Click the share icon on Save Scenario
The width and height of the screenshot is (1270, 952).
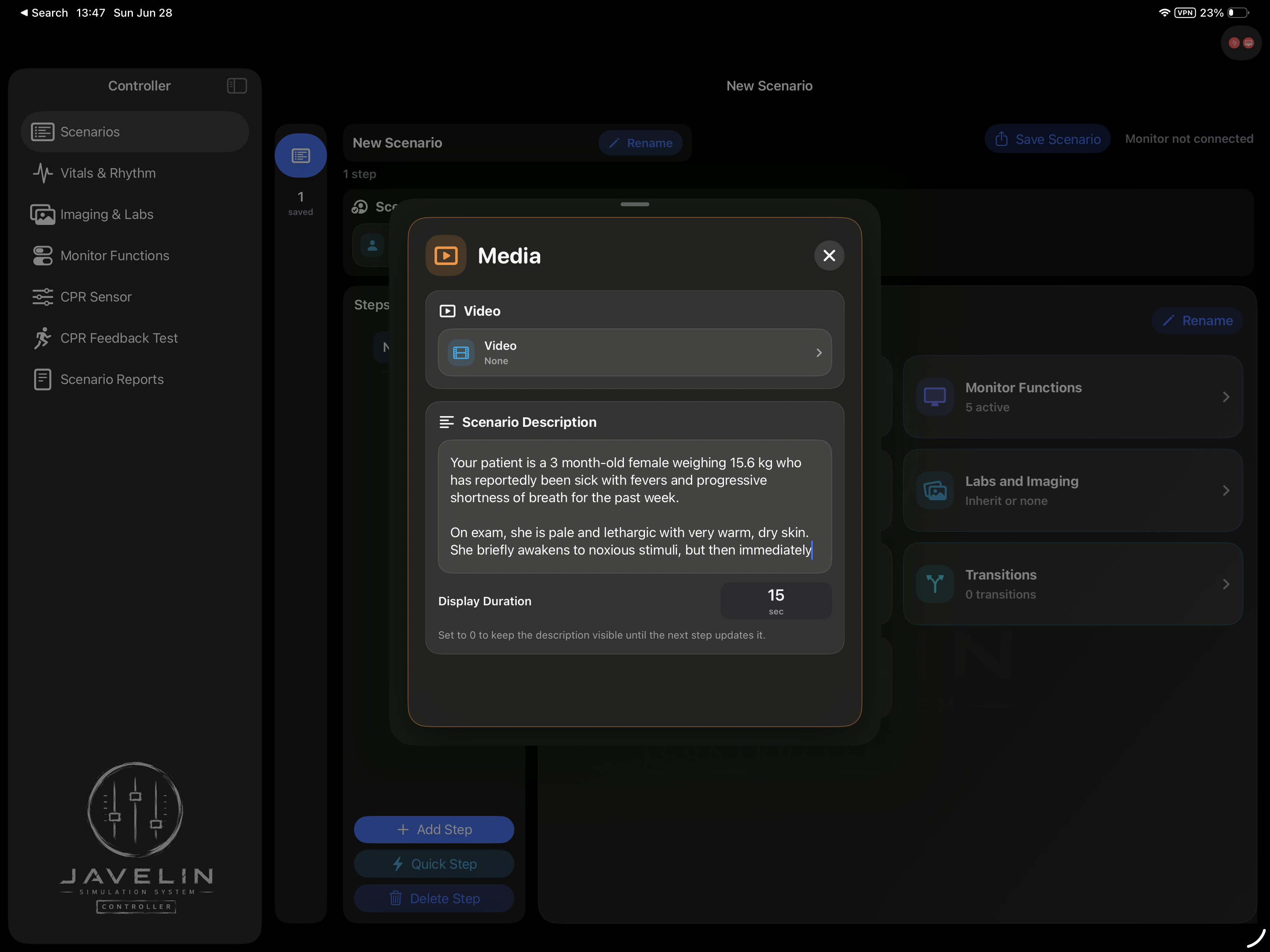point(1001,139)
